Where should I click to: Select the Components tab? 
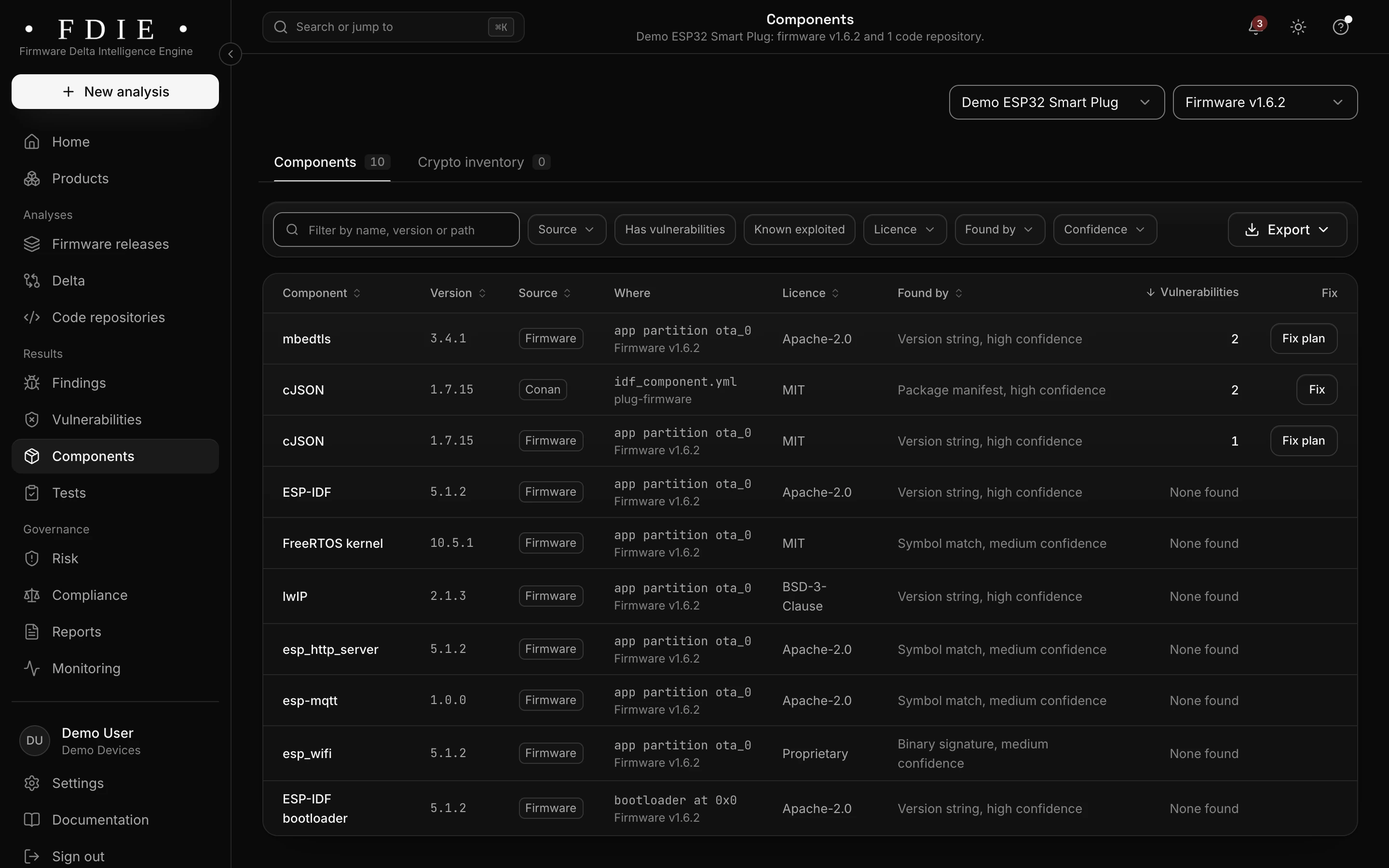332,163
